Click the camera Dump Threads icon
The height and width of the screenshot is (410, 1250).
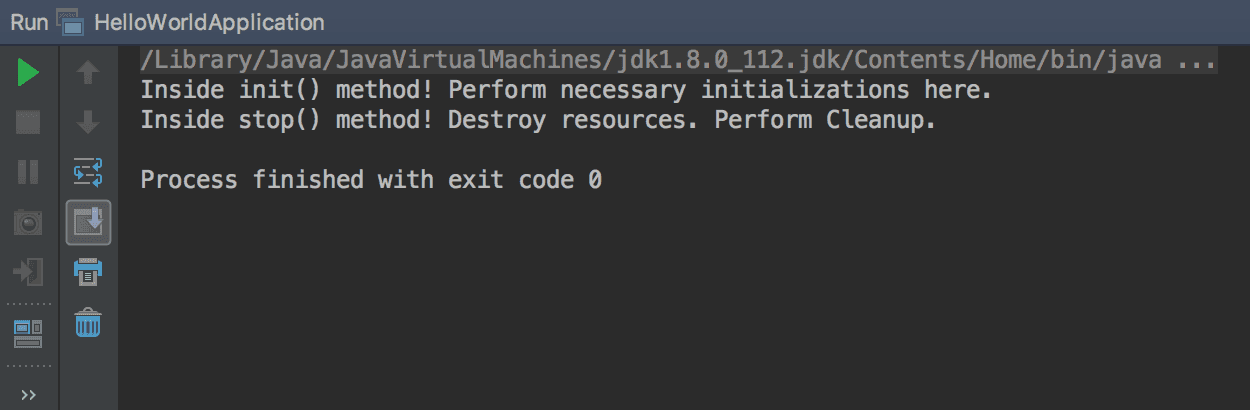[28, 223]
